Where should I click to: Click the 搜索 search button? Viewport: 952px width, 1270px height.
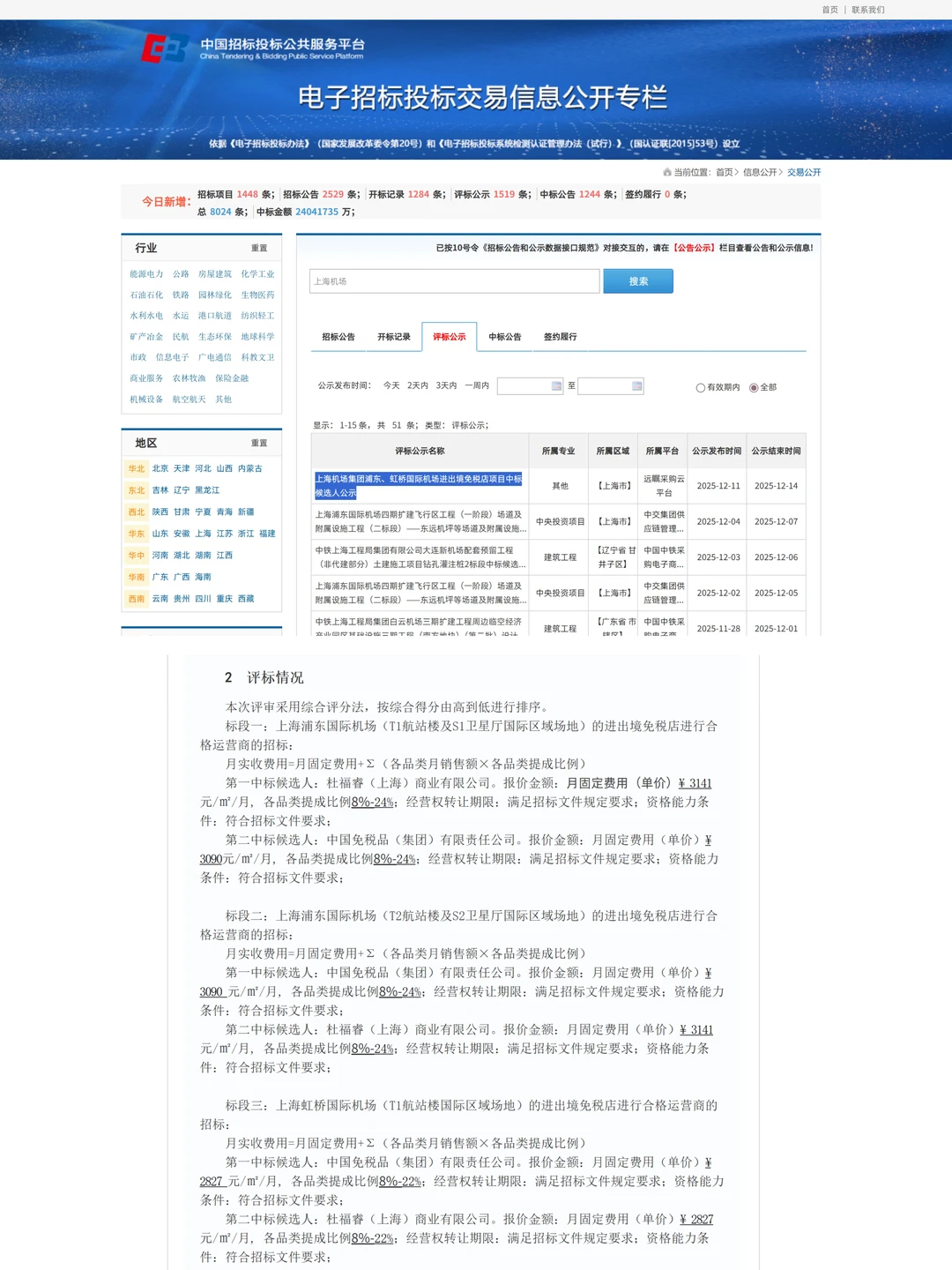click(x=638, y=280)
